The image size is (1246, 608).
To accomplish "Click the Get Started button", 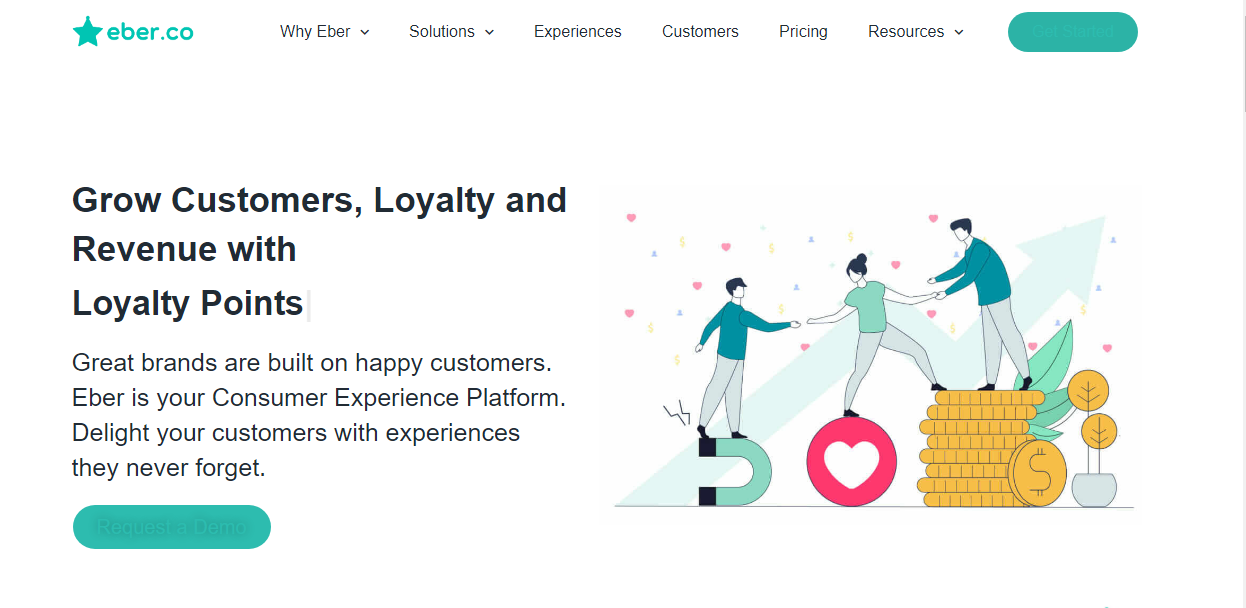I will click(1073, 32).
